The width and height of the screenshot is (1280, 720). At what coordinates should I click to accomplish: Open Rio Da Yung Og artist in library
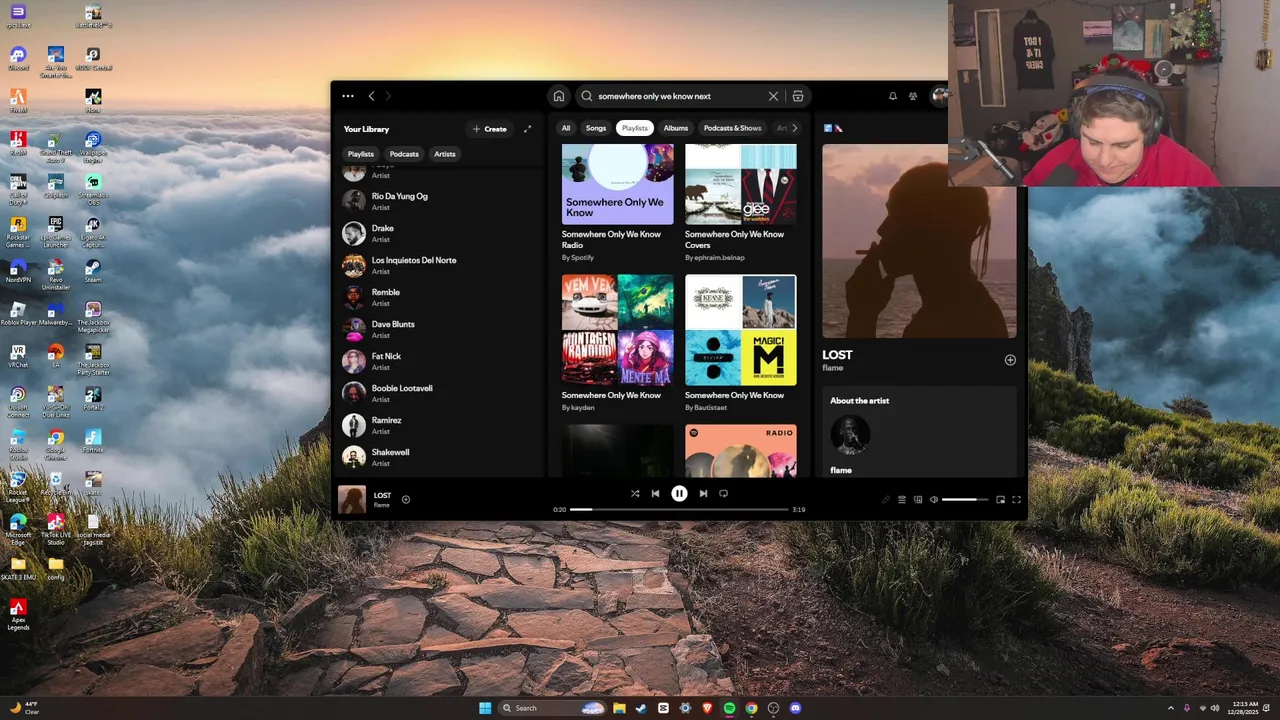pyautogui.click(x=440, y=201)
